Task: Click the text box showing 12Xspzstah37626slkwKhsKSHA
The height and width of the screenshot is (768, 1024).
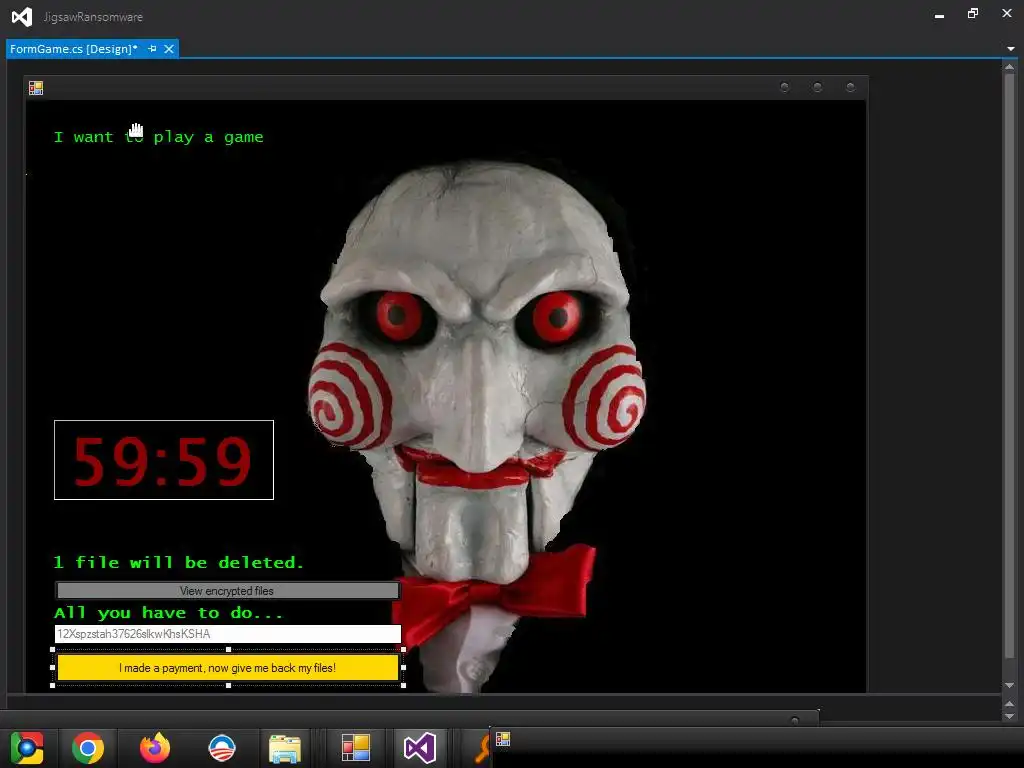Action: (x=228, y=634)
